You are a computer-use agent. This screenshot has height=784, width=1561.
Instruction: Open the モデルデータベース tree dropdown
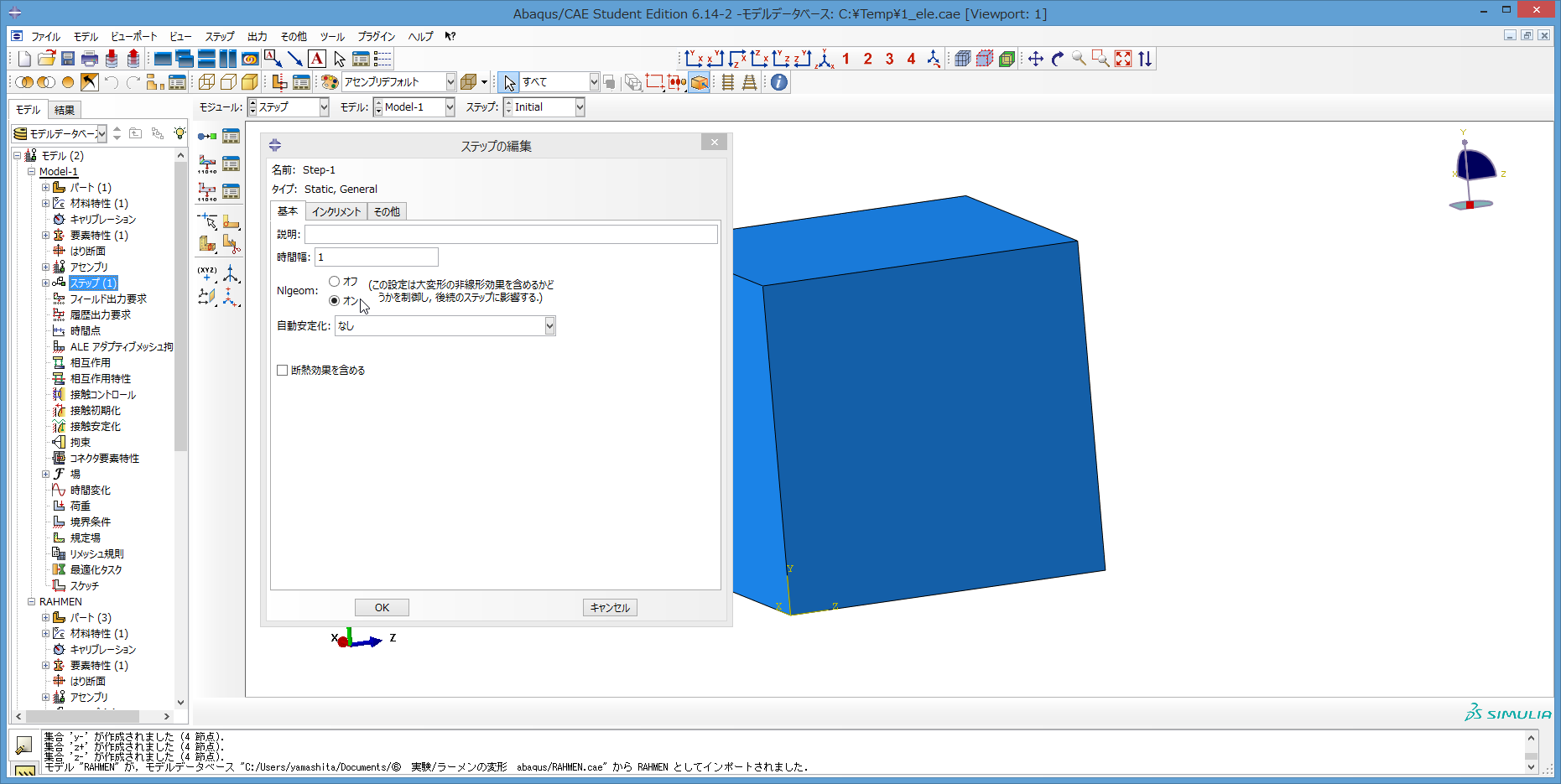tap(101, 133)
